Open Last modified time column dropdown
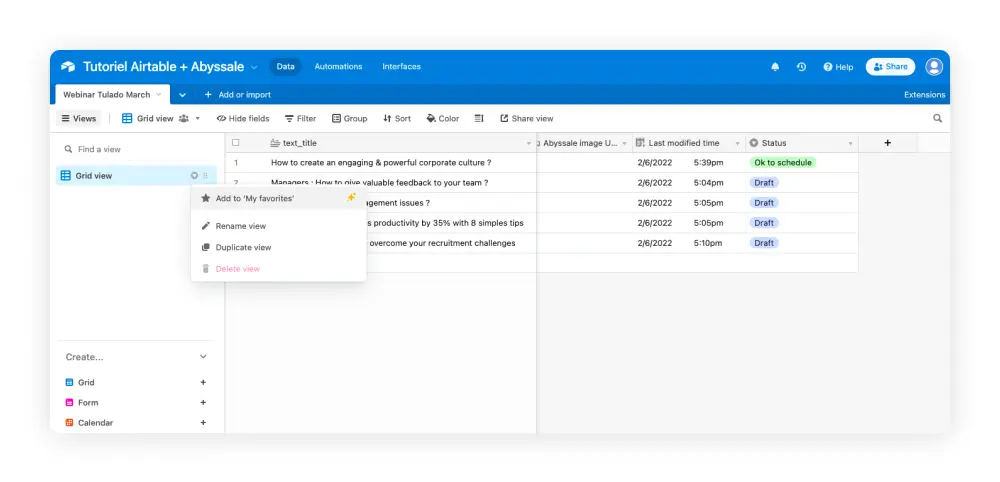Screen dimensions: 1000x482 738,143
